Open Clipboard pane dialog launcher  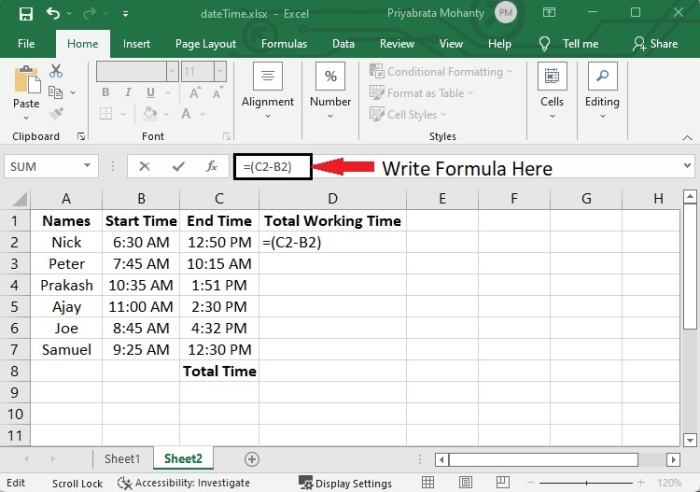point(81,136)
